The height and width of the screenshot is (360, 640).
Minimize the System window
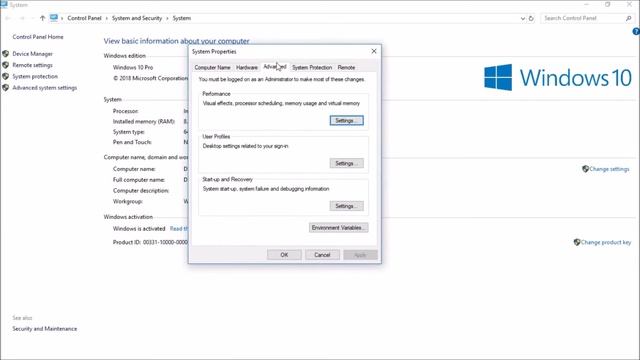click(x=587, y=4)
